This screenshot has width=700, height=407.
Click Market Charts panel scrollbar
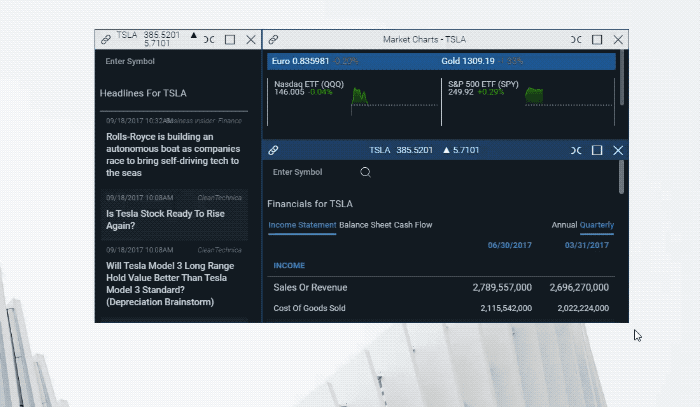click(622, 78)
